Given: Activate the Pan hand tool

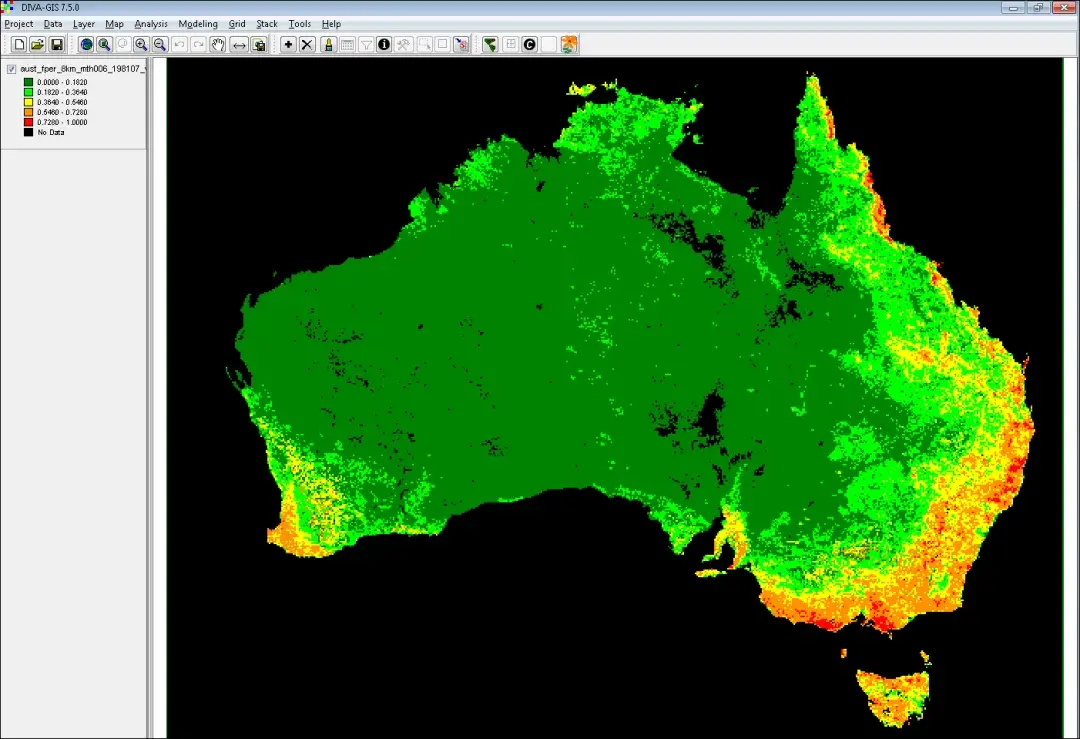Looking at the screenshot, I should (x=217, y=45).
